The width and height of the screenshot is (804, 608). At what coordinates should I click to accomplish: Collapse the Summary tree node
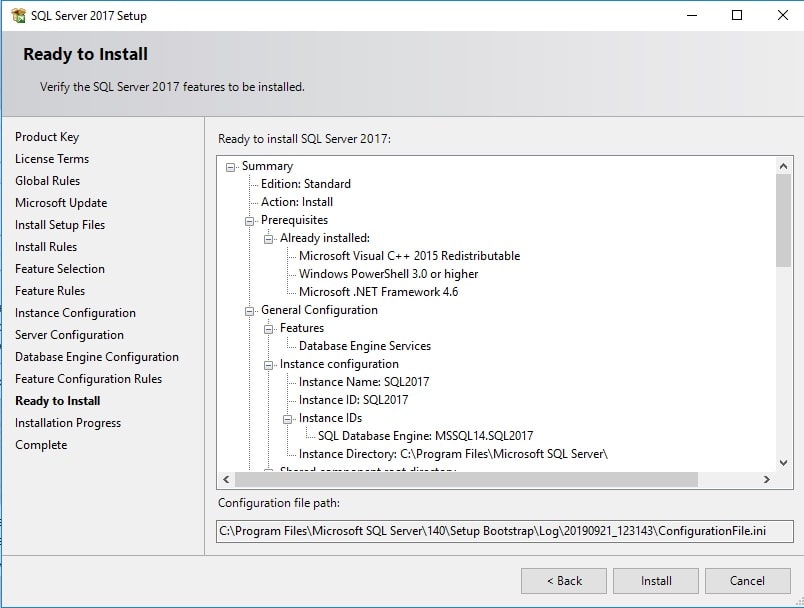click(231, 167)
